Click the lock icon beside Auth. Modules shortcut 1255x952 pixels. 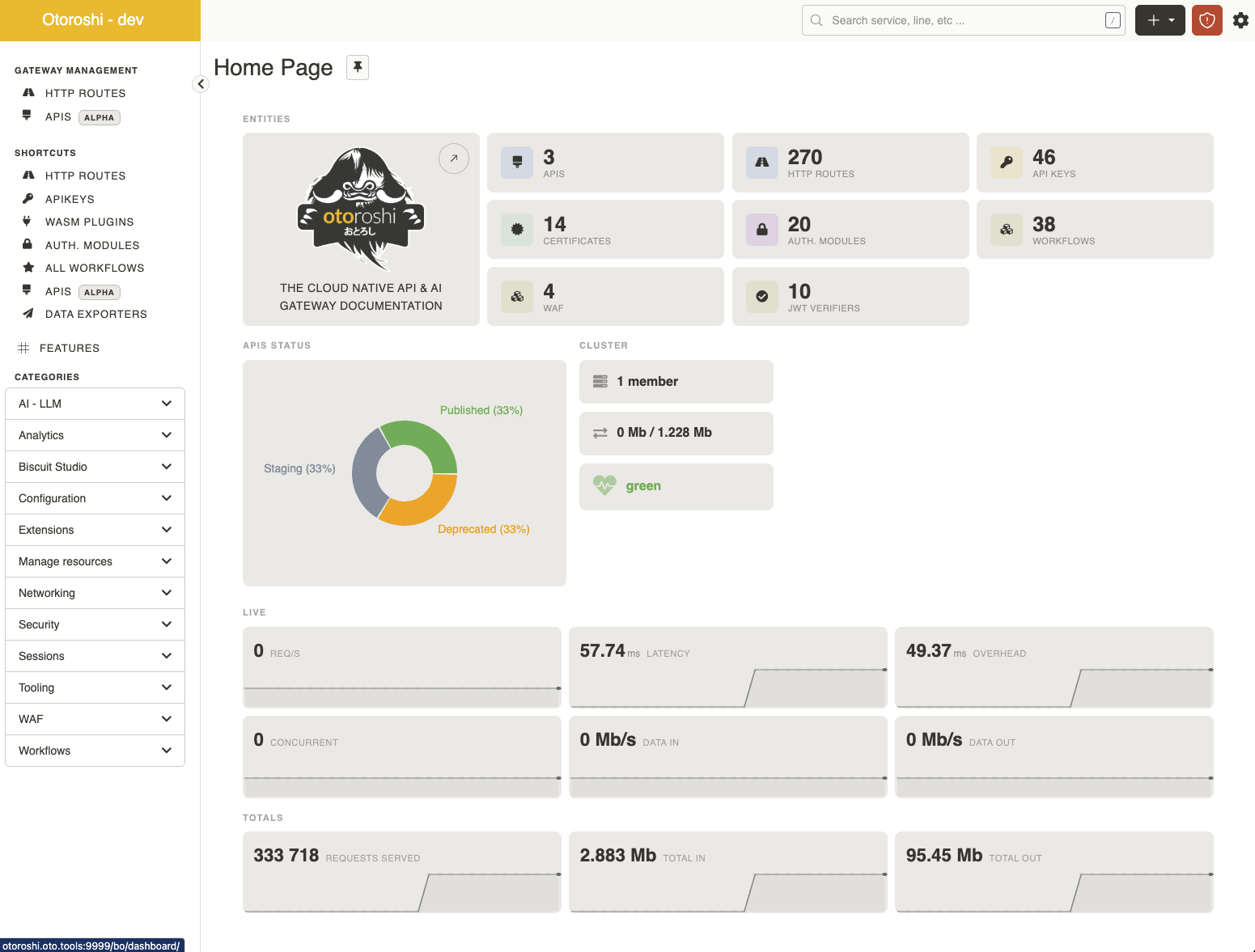pos(28,244)
